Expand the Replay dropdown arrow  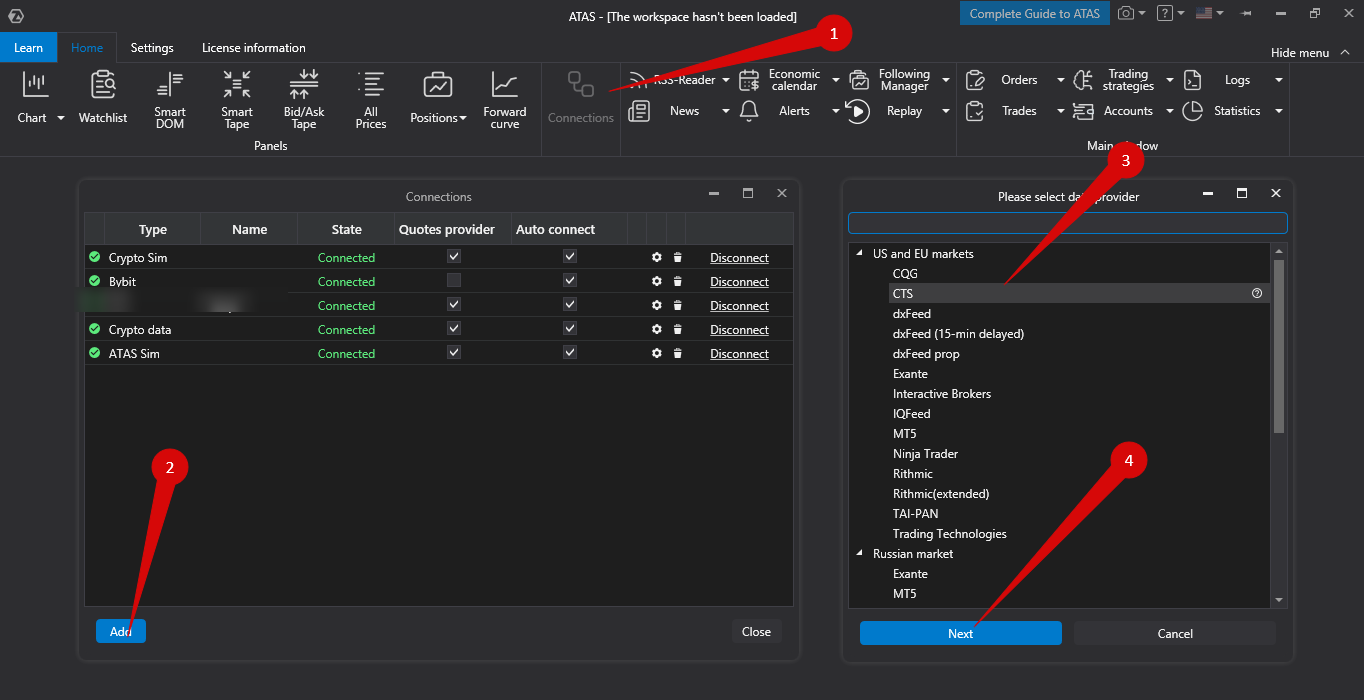(x=946, y=111)
